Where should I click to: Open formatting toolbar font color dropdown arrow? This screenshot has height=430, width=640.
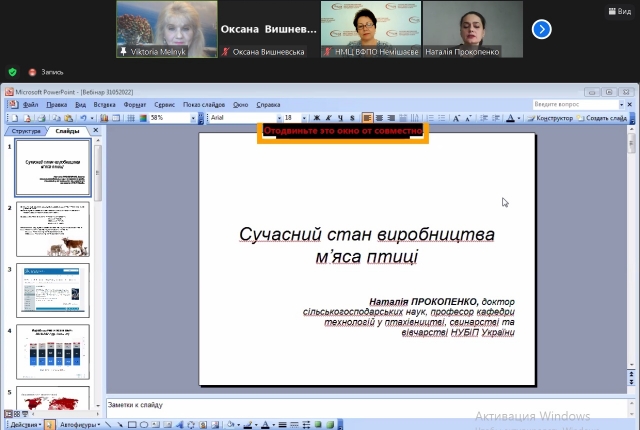coord(519,118)
